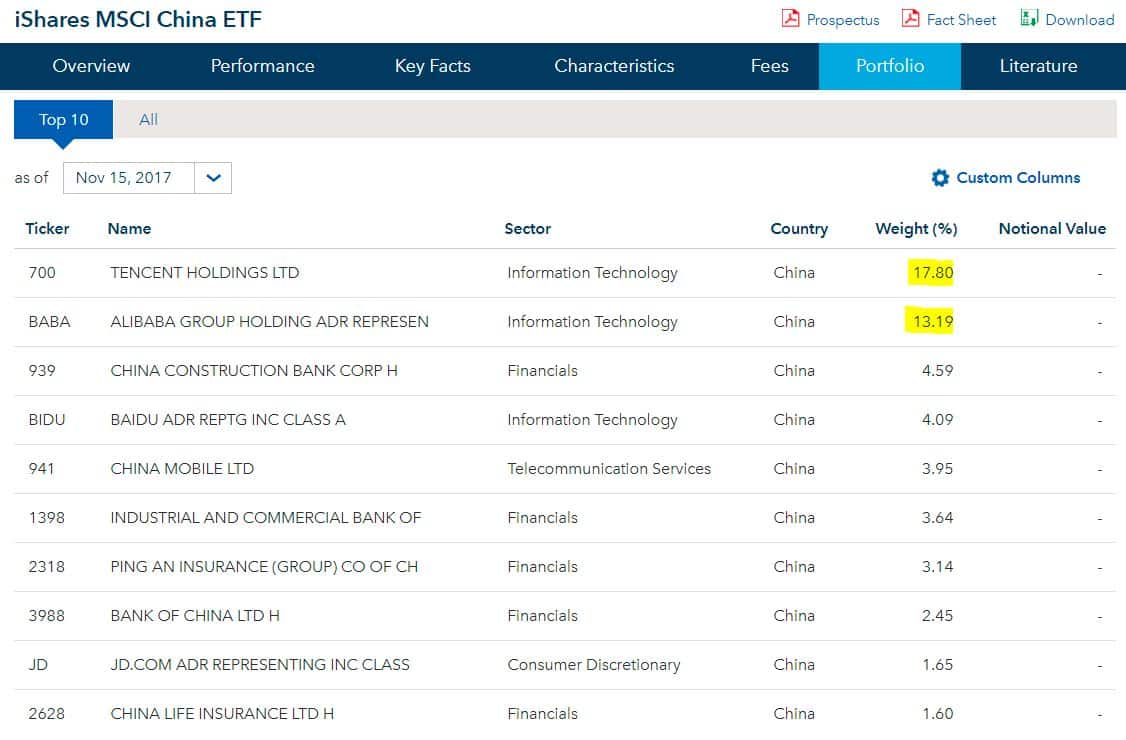Select the Portfolio tab
This screenshot has width=1126, height=740.
[890, 66]
